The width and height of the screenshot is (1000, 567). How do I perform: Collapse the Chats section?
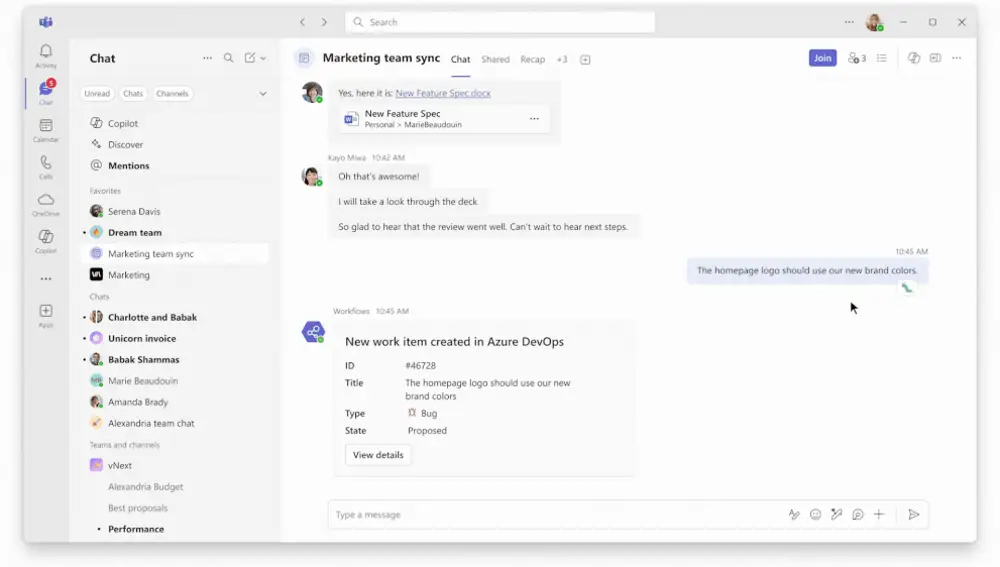click(x=99, y=297)
